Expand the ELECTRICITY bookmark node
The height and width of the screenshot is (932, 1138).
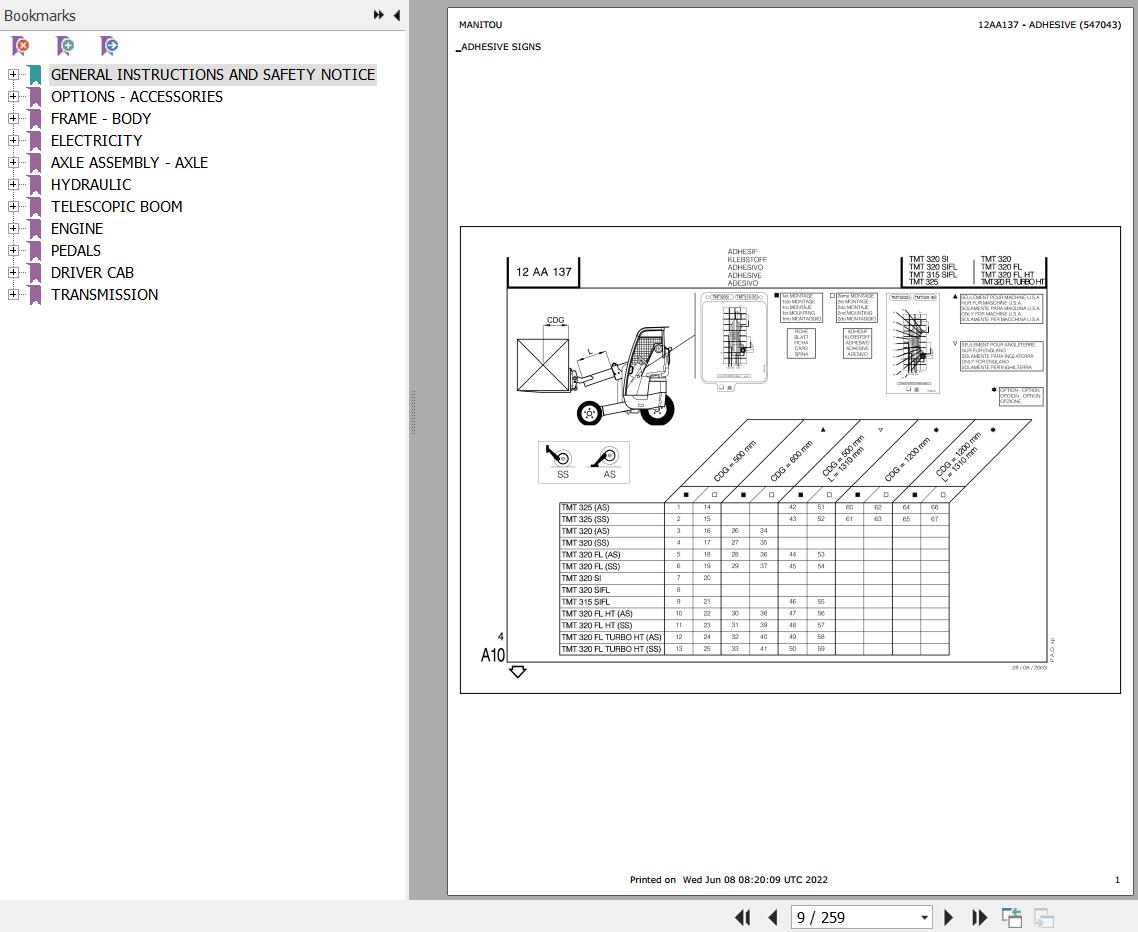click(x=12, y=140)
